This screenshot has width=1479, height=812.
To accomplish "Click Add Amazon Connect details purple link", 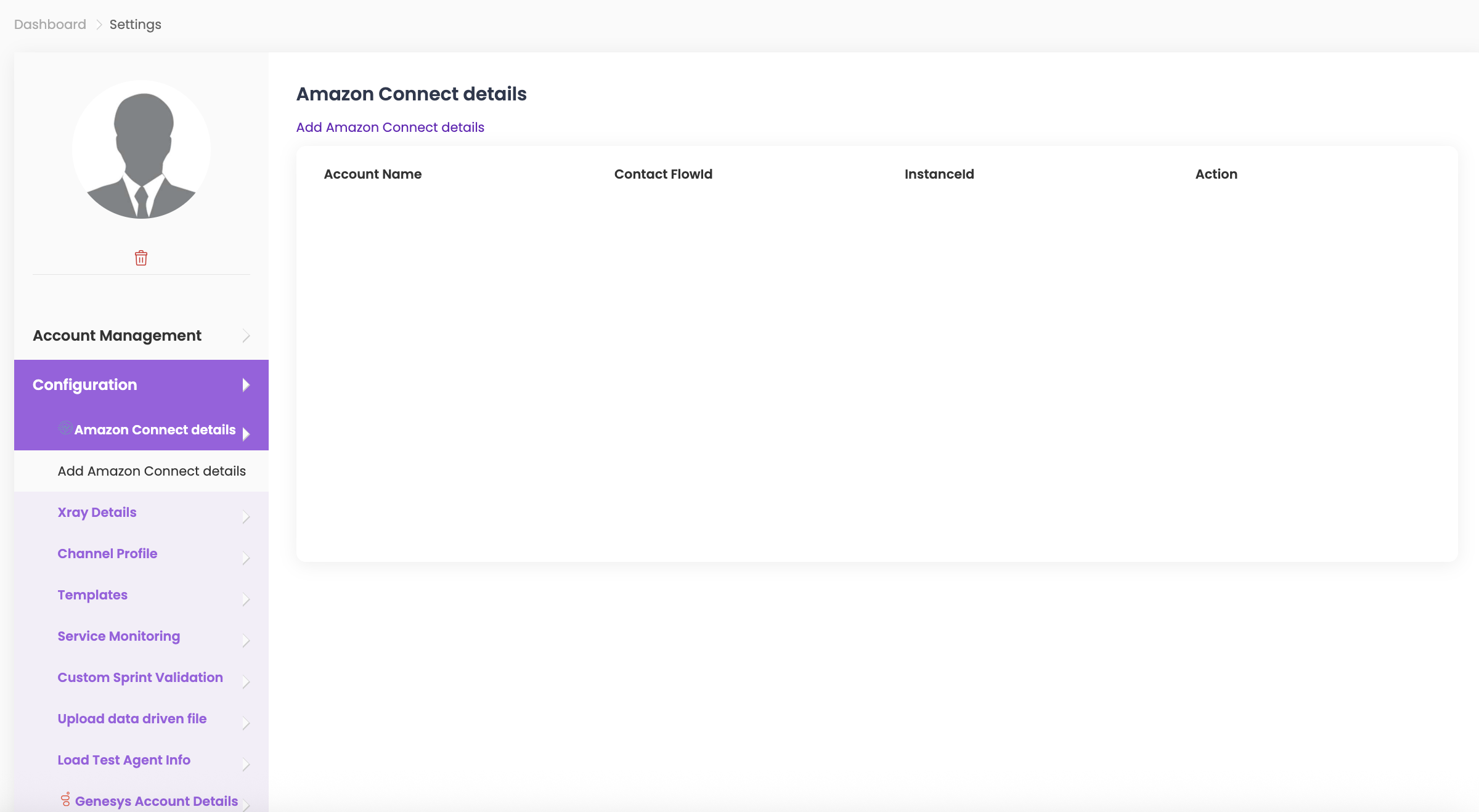I will [390, 128].
